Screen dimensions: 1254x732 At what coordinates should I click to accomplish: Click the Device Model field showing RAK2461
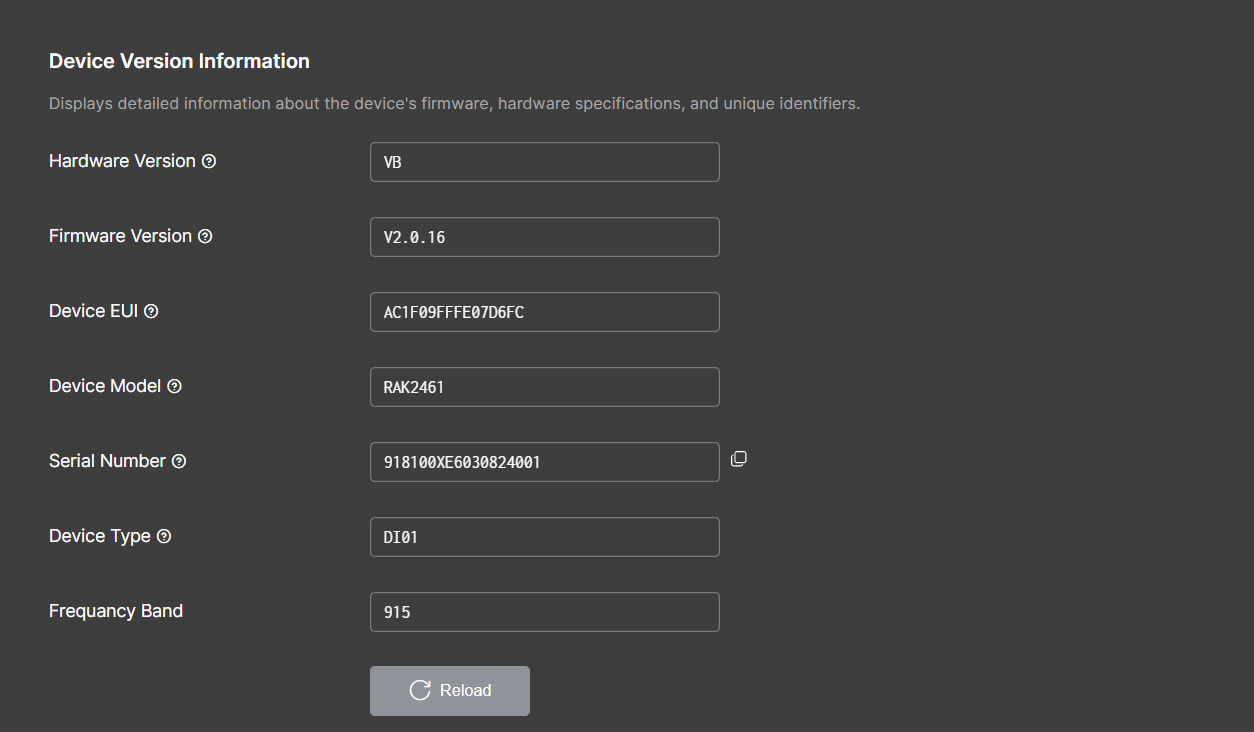tap(544, 386)
